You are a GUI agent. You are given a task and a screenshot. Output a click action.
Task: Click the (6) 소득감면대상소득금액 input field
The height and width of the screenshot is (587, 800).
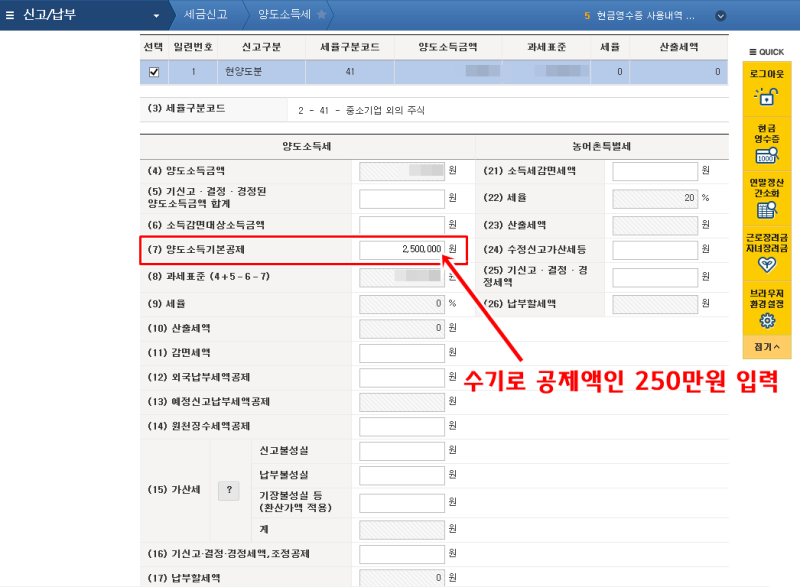click(x=402, y=225)
